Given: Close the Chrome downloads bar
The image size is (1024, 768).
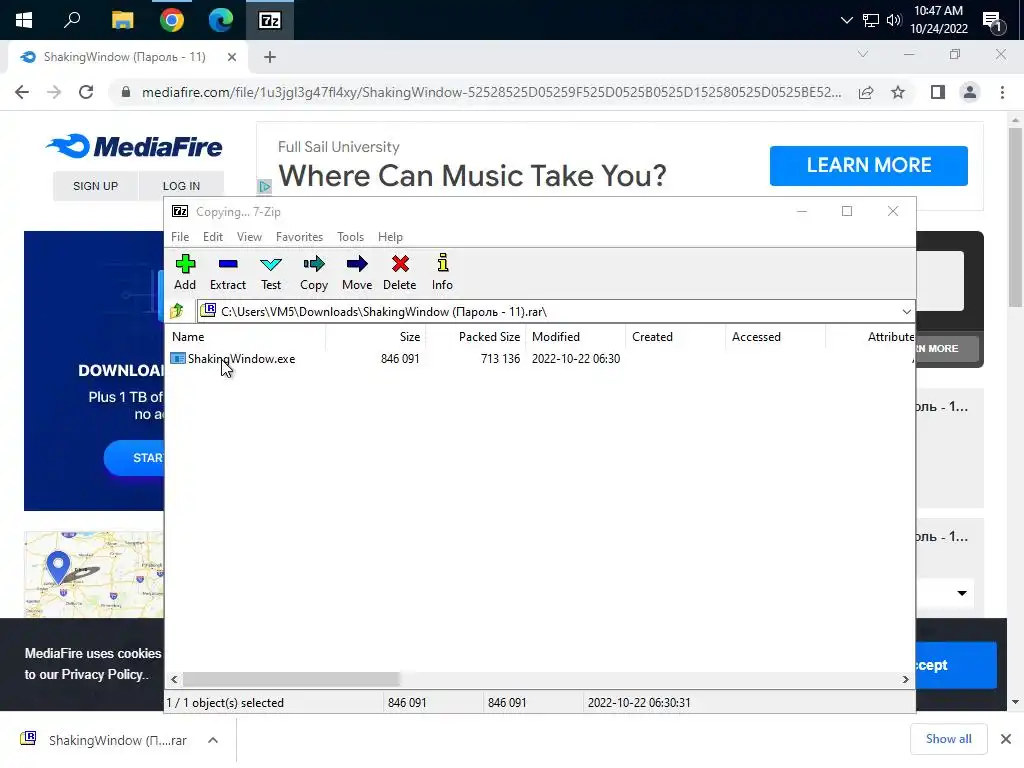Looking at the screenshot, I should coord(1006,739).
